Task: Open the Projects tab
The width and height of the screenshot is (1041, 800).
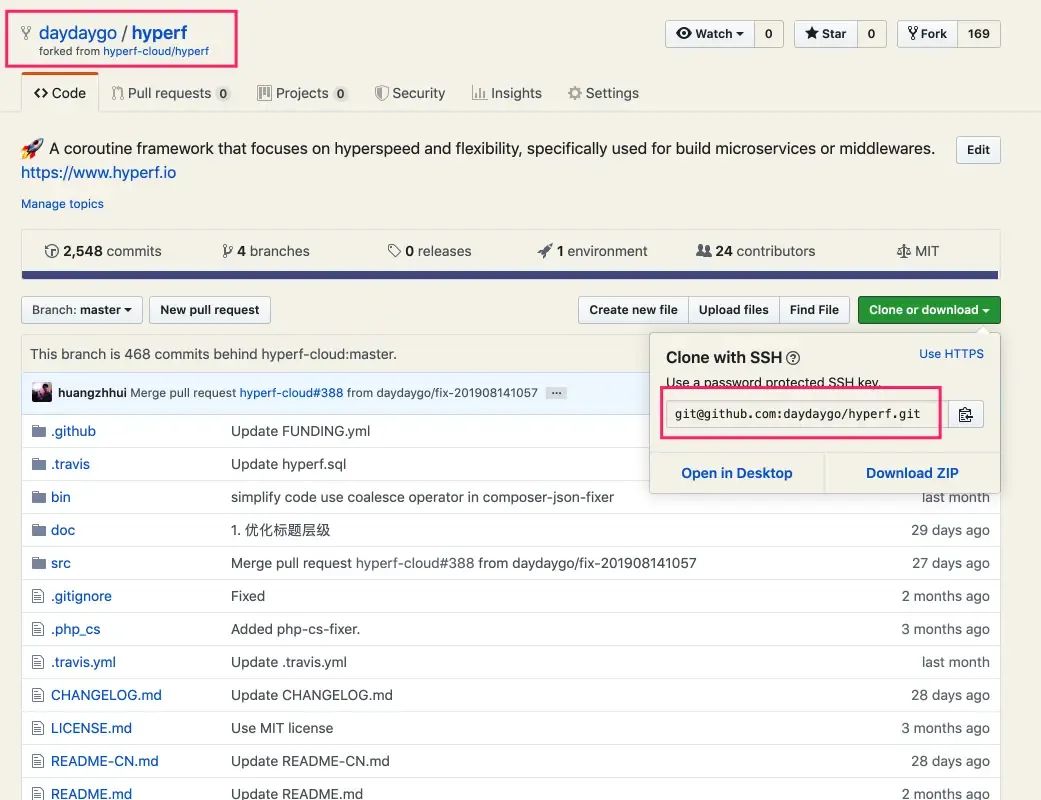Action: coord(302,93)
